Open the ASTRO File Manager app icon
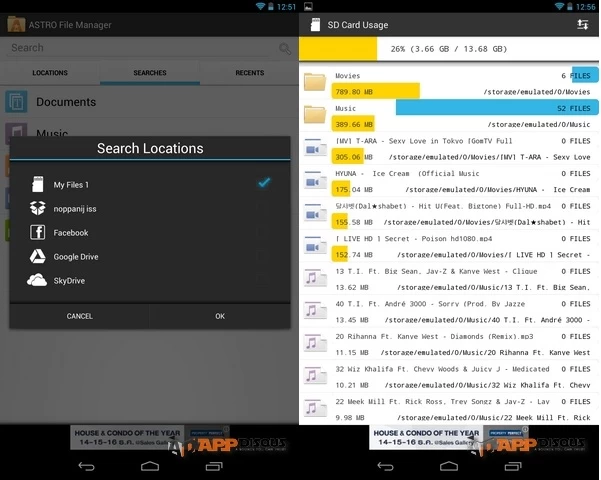 (16, 25)
